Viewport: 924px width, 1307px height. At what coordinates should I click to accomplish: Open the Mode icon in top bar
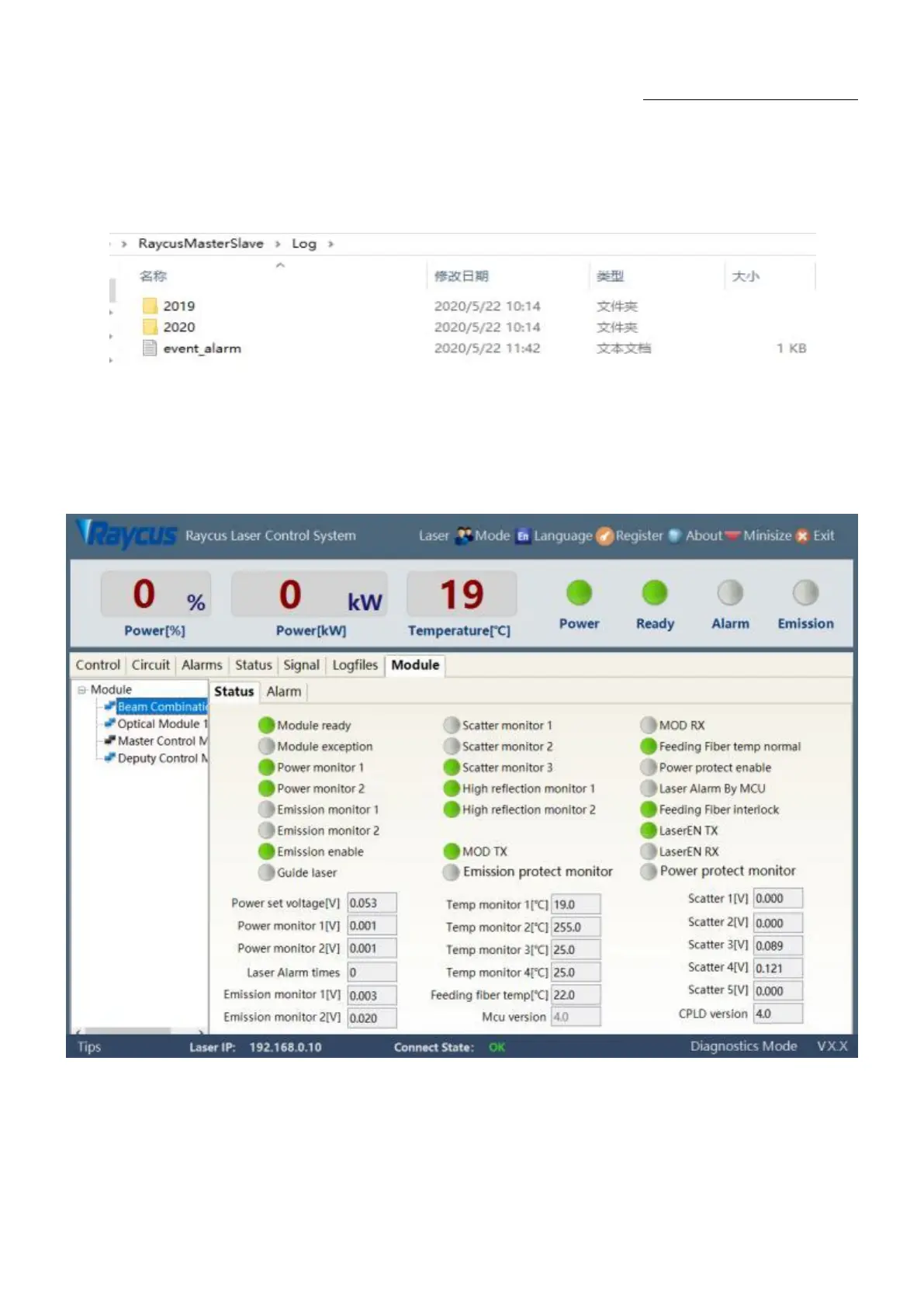coord(464,536)
